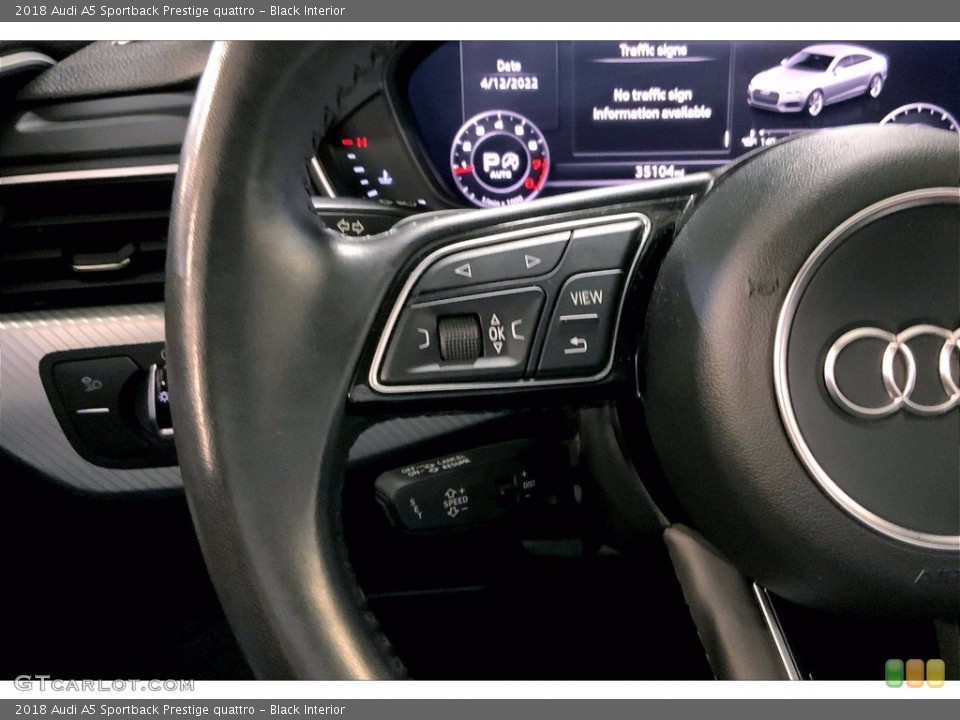Tap the left bracket button beside the roller
The height and width of the screenshot is (720, 960).
423,339
